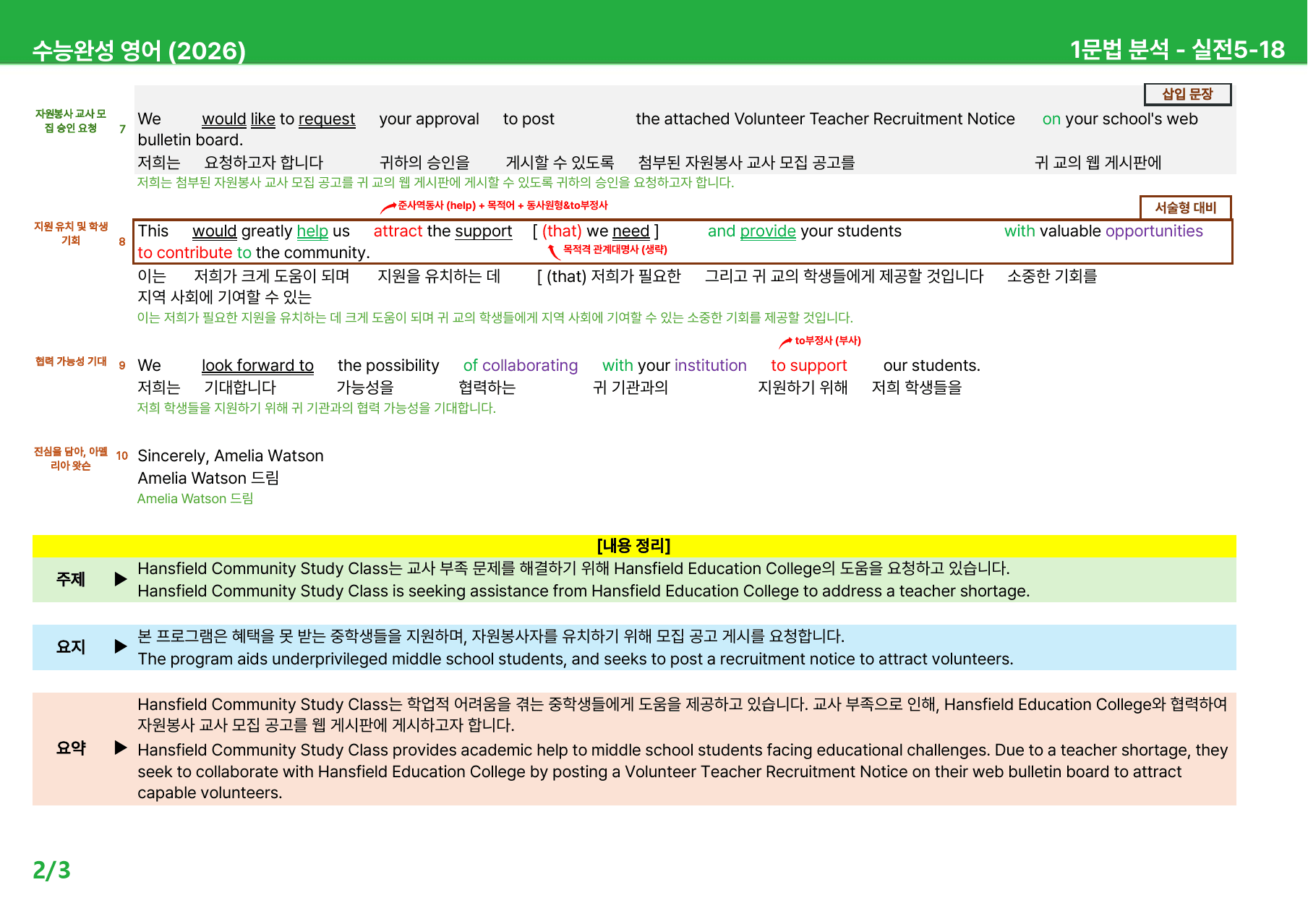Click the green word 'provide' in sentence 8
The width and height of the screenshot is (1308, 924).
point(768,231)
